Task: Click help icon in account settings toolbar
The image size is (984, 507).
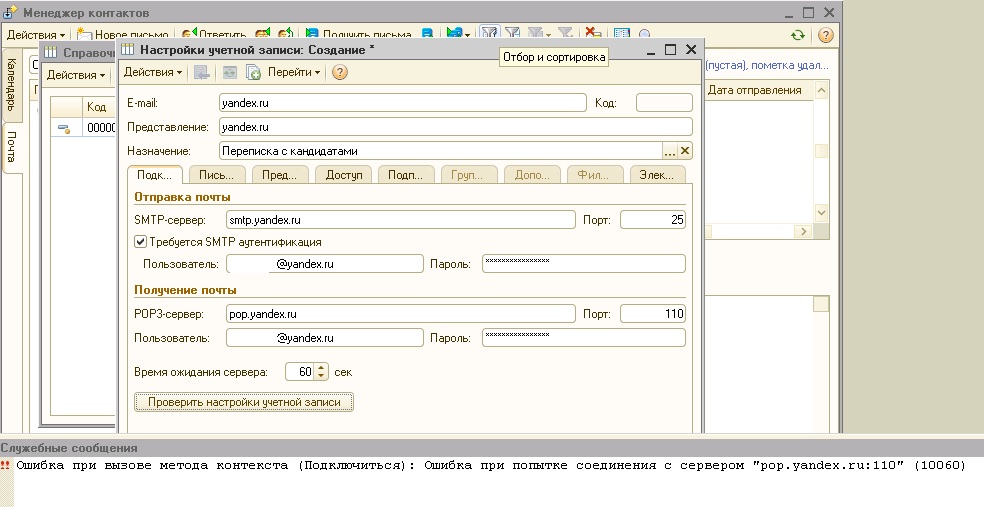Action: coord(340,73)
